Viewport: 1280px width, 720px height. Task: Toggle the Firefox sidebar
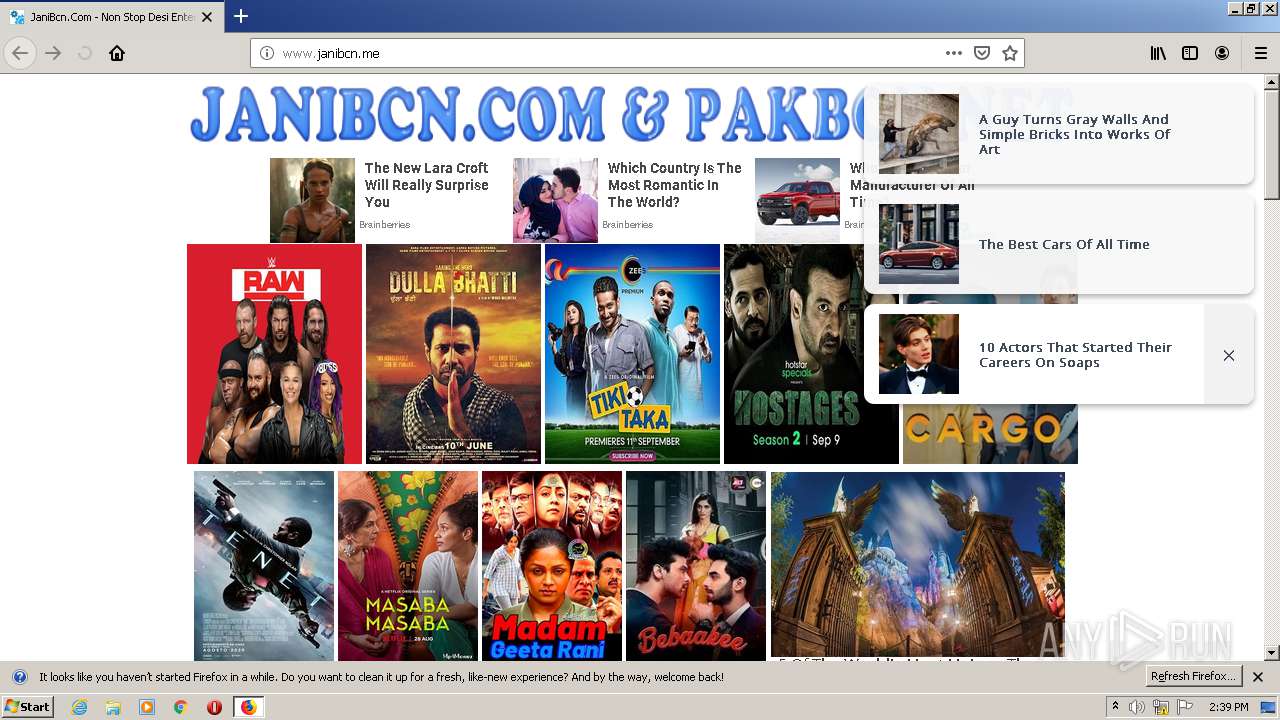click(1190, 53)
